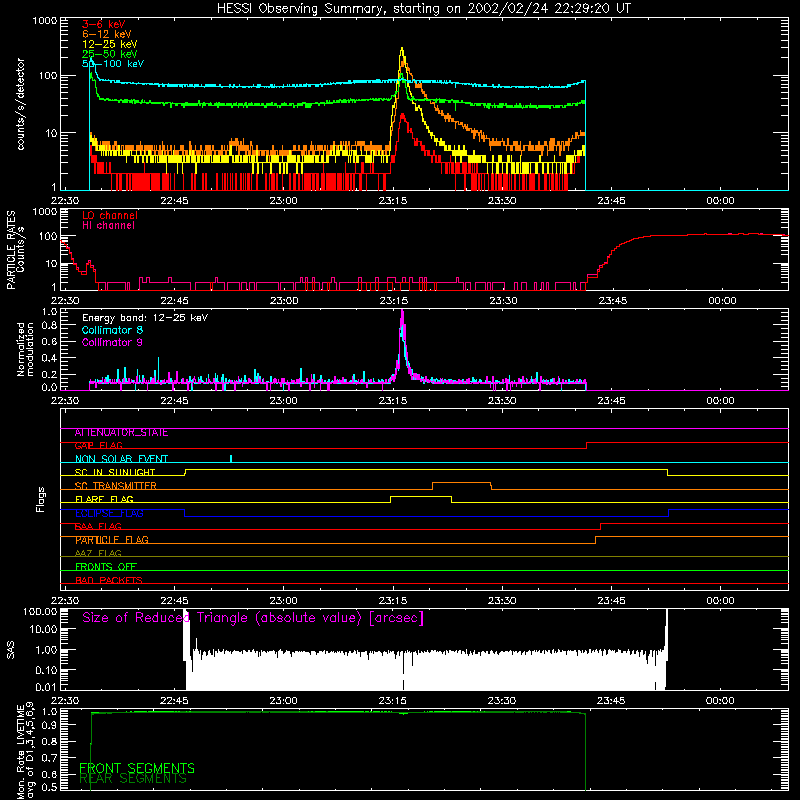Click the Flags panel axis label
The height and width of the screenshot is (800, 800).
pyautogui.click(x=41, y=499)
